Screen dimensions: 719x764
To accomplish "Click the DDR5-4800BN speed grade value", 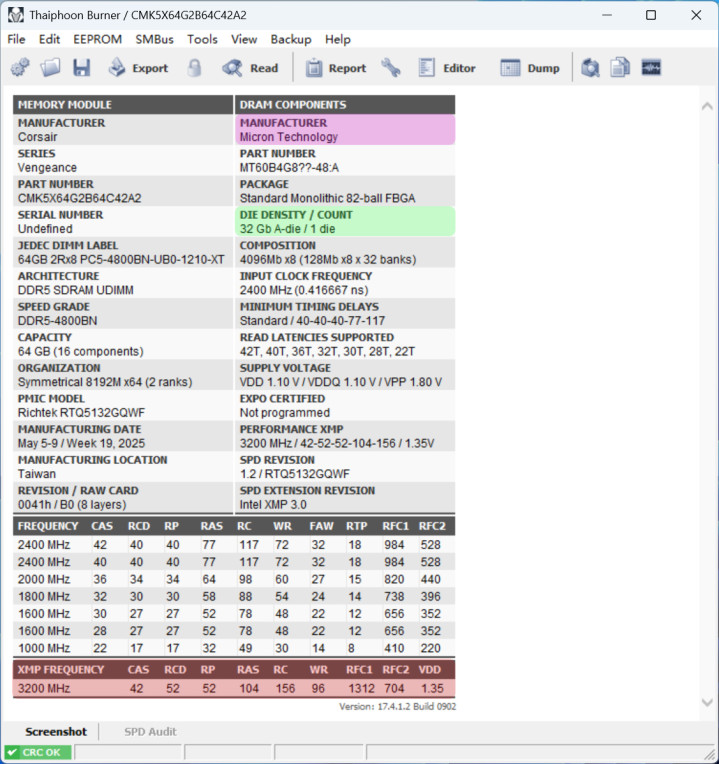I will coord(57,321).
